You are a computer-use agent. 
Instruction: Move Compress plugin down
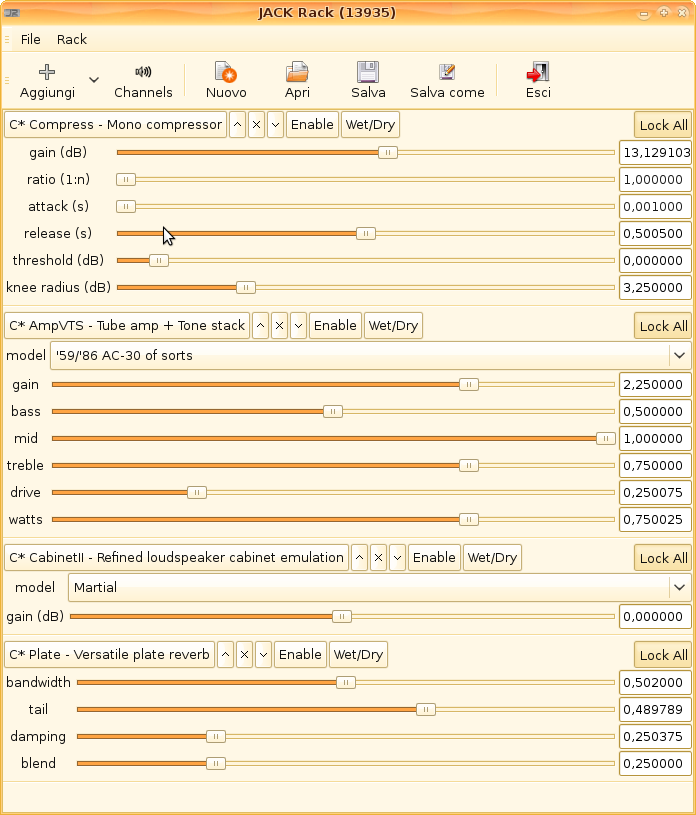[x=275, y=125]
